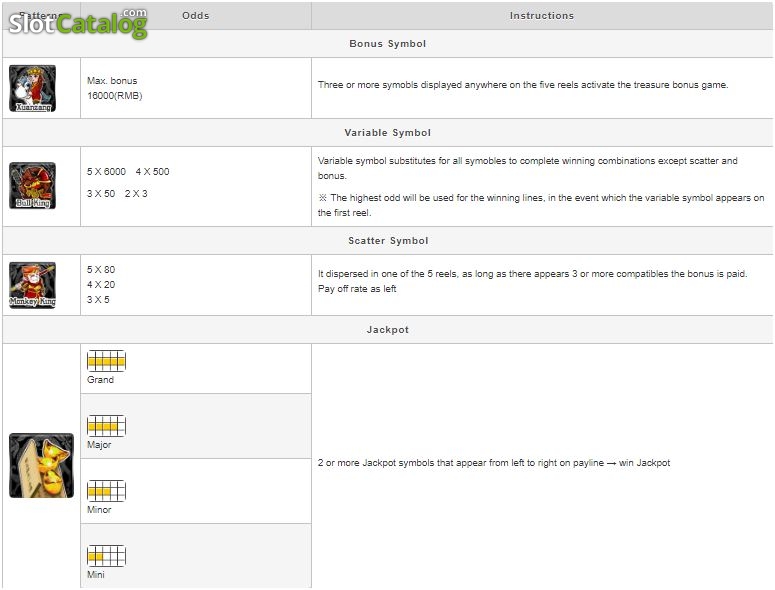
Task: Click the '2 or more Jackpot symbols' instruction
Action: tap(494, 463)
